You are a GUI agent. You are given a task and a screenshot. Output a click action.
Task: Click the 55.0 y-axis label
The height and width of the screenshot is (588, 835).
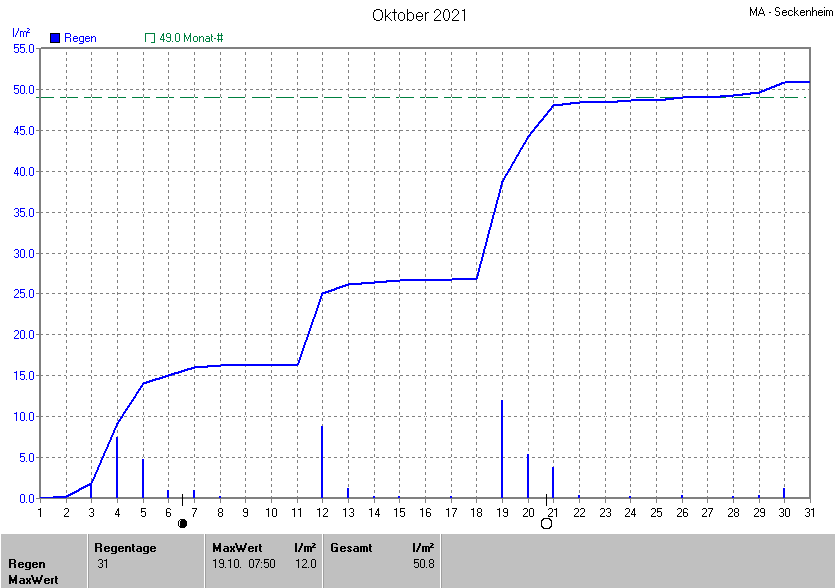tap(23, 48)
